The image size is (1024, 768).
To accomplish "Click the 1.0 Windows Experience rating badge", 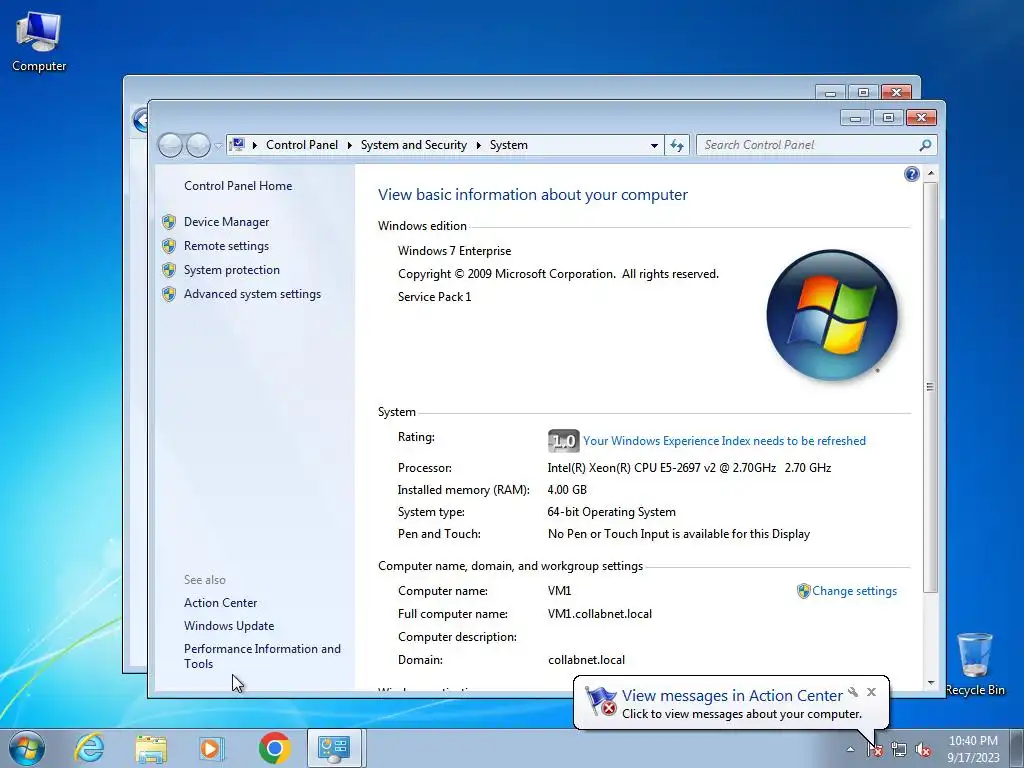I will click(x=563, y=441).
